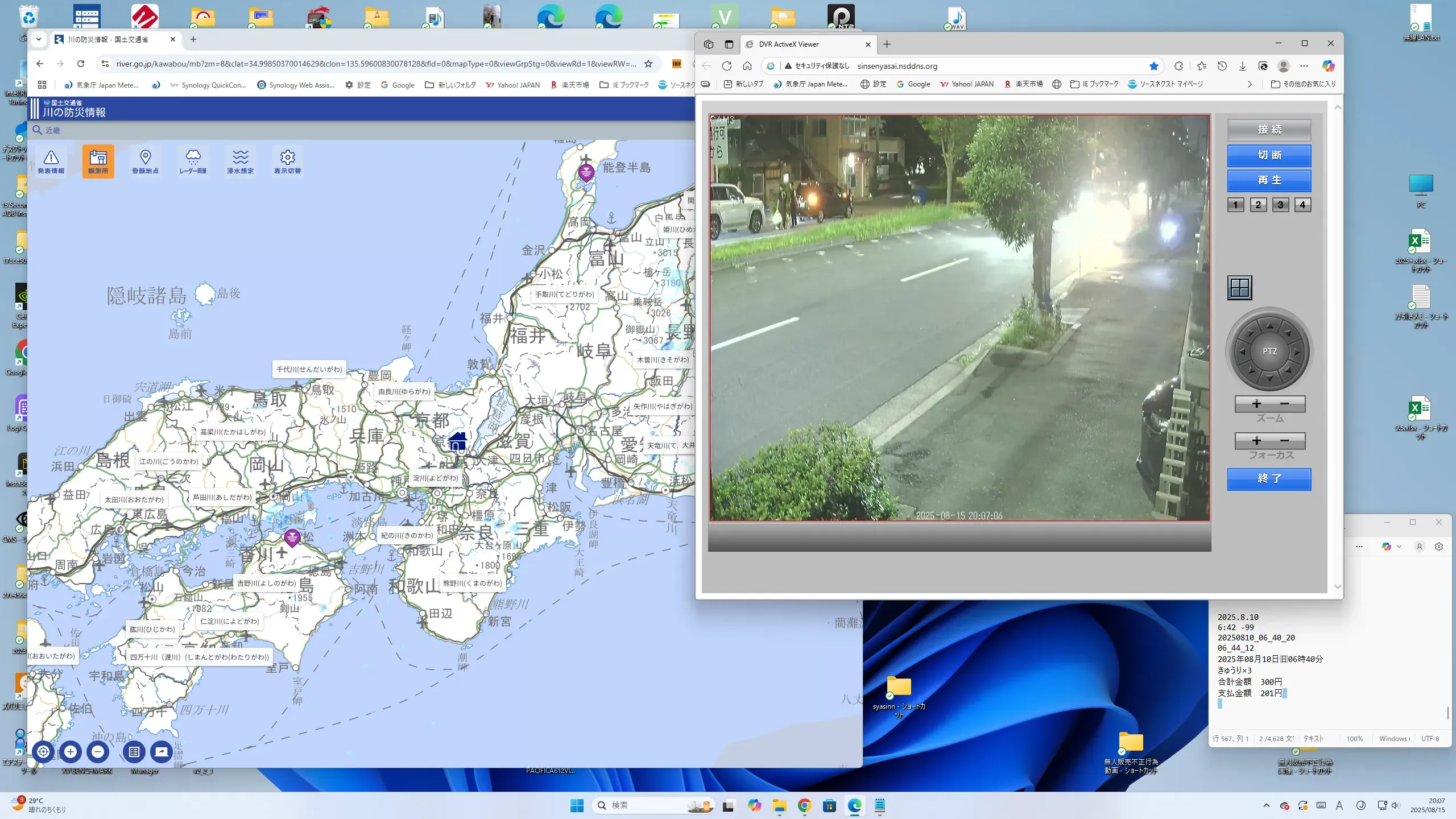Zoom in the river map with plus button

(71, 751)
